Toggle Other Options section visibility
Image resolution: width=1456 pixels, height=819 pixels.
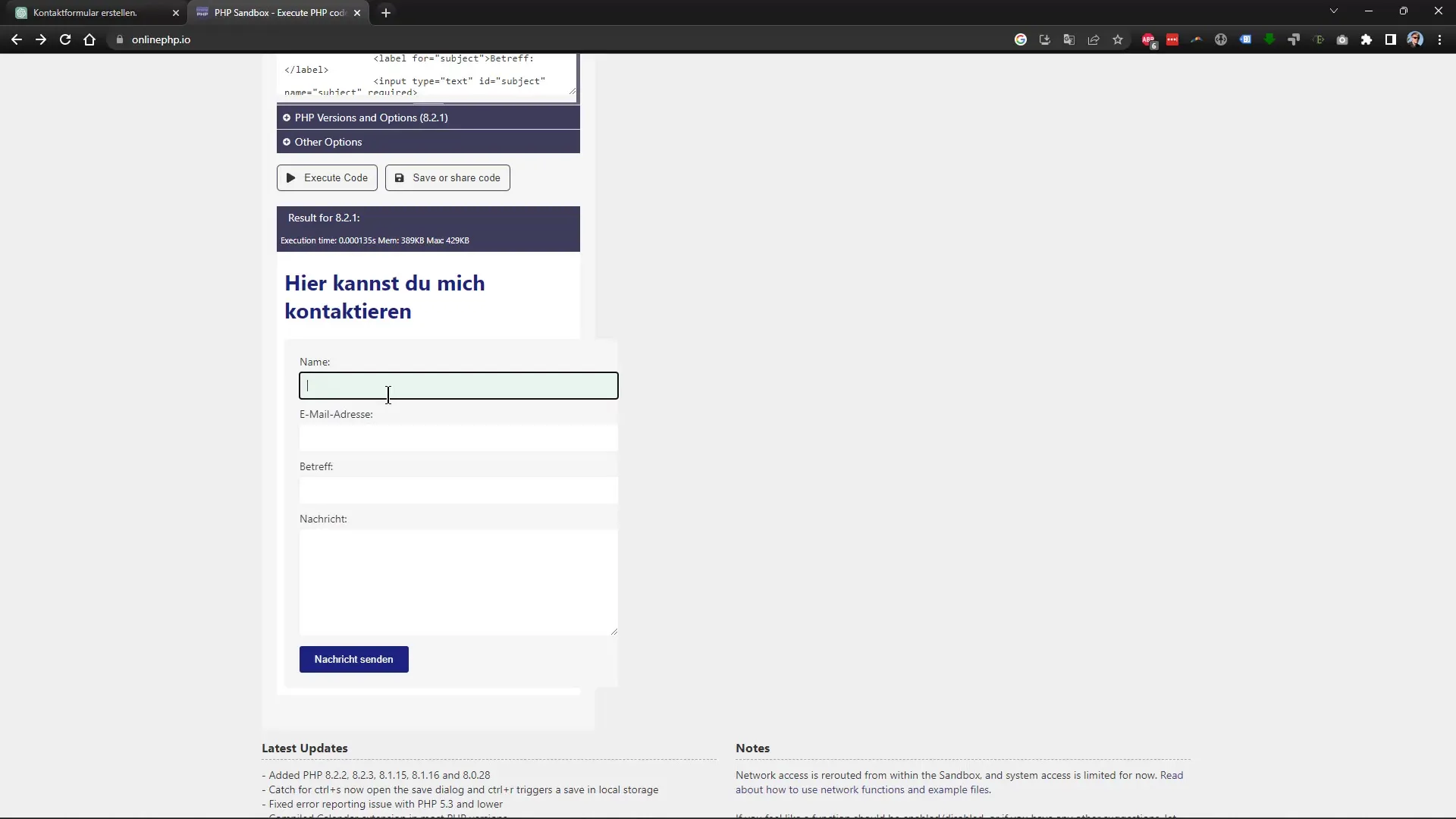point(328,141)
